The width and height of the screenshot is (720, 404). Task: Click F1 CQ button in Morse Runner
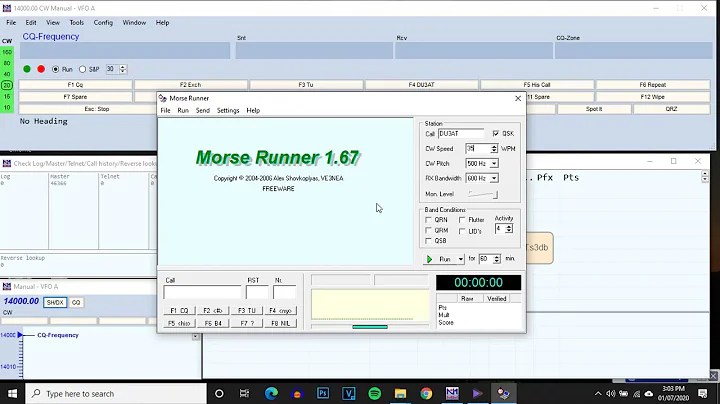pos(179,311)
